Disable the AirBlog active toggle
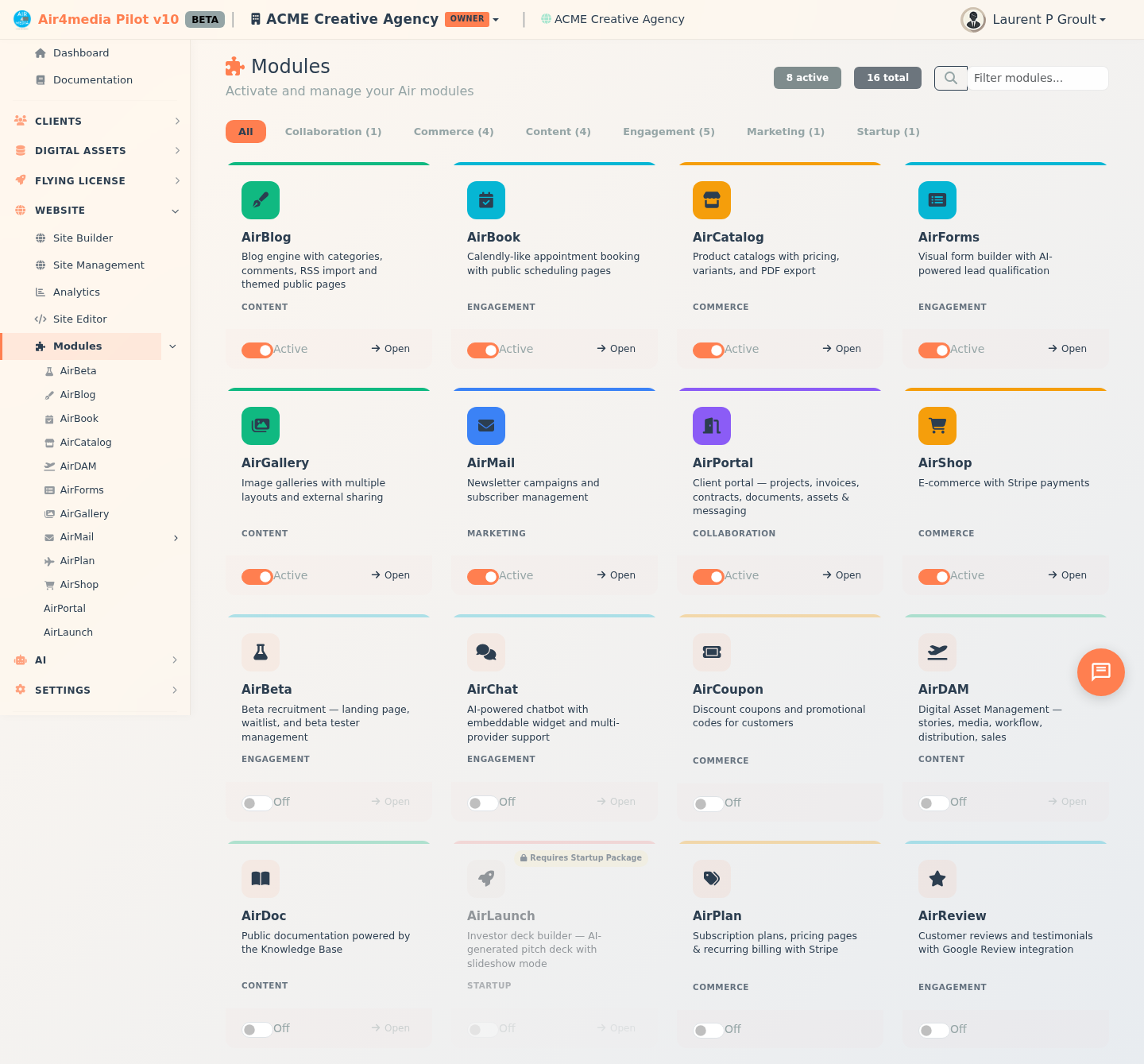1144x1064 pixels. click(257, 350)
